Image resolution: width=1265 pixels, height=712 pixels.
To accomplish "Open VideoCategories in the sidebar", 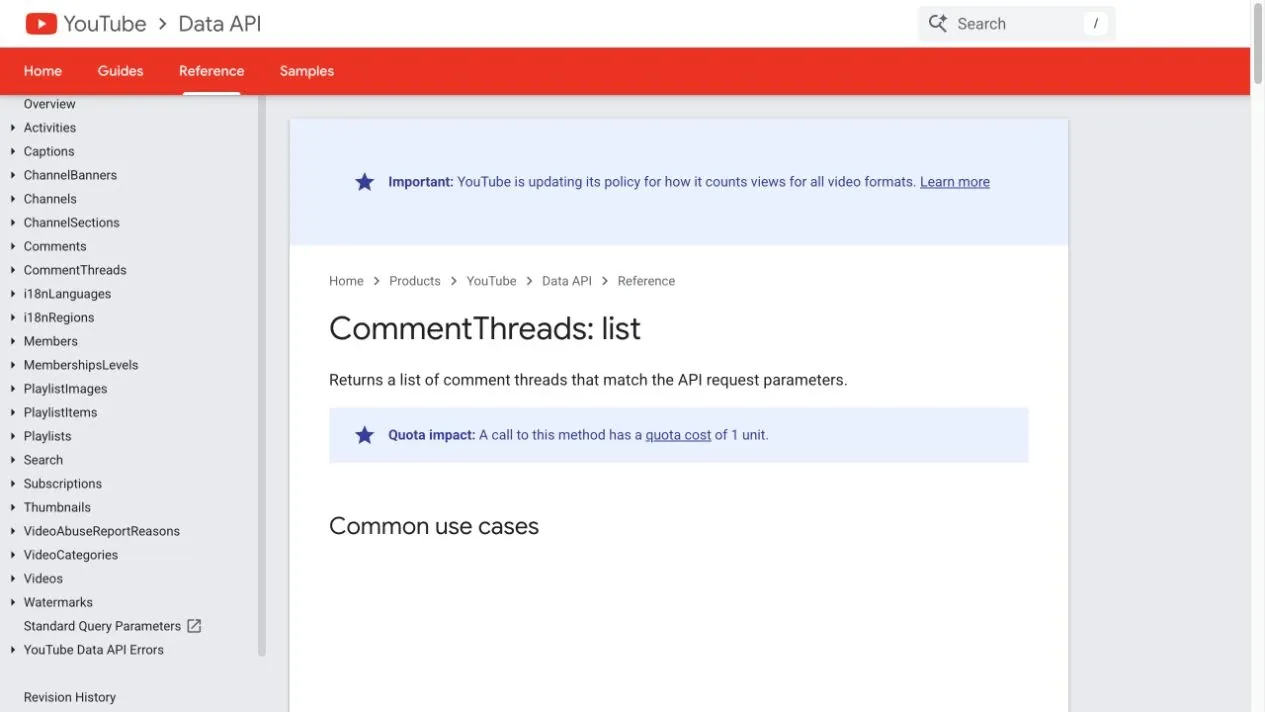I will click(71, 555).
